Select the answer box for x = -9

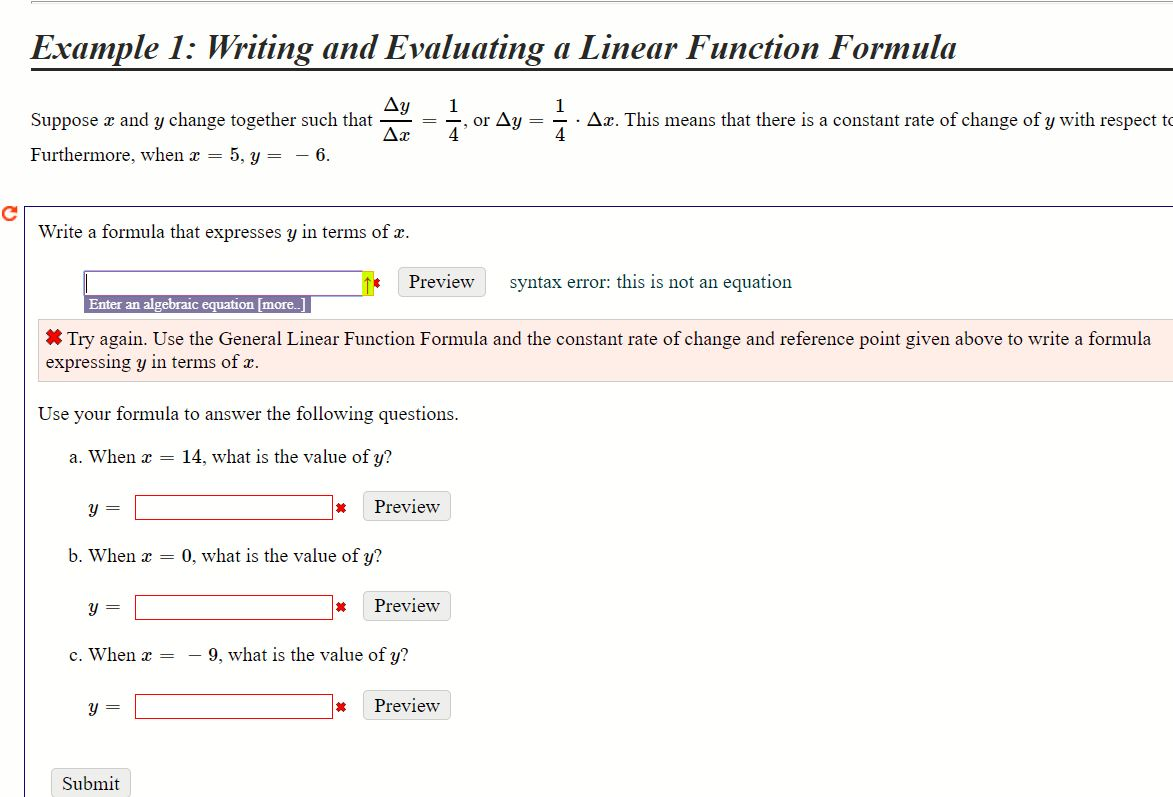coord(233,706)
